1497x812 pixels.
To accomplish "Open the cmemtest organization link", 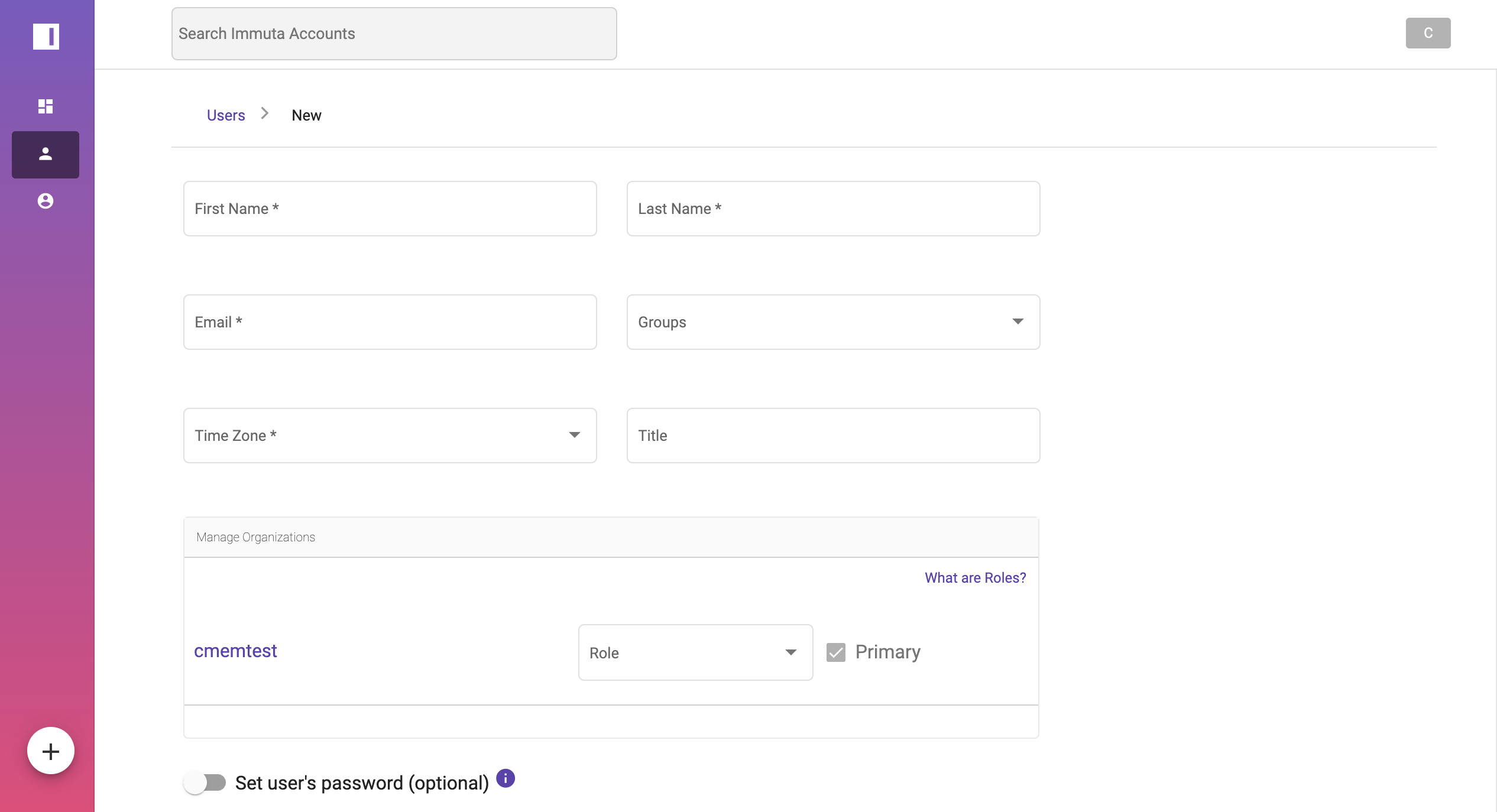I will [235, 651].
